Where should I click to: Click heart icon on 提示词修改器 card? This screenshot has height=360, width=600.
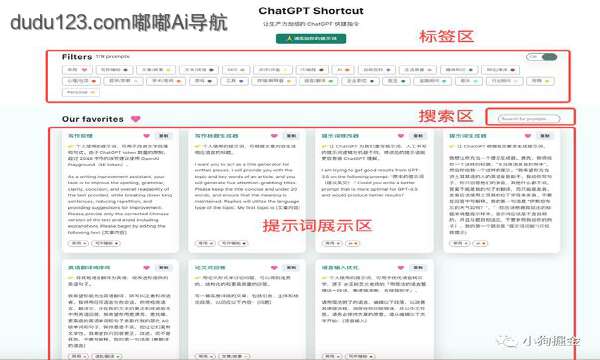pyautogui.click(x=401, y=136)
